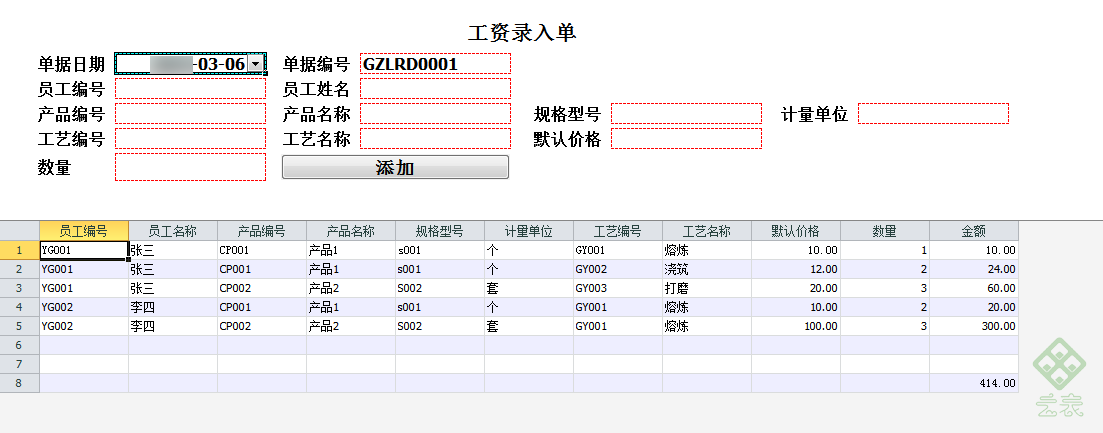Click quantity cell in row 2

[885, 269]
